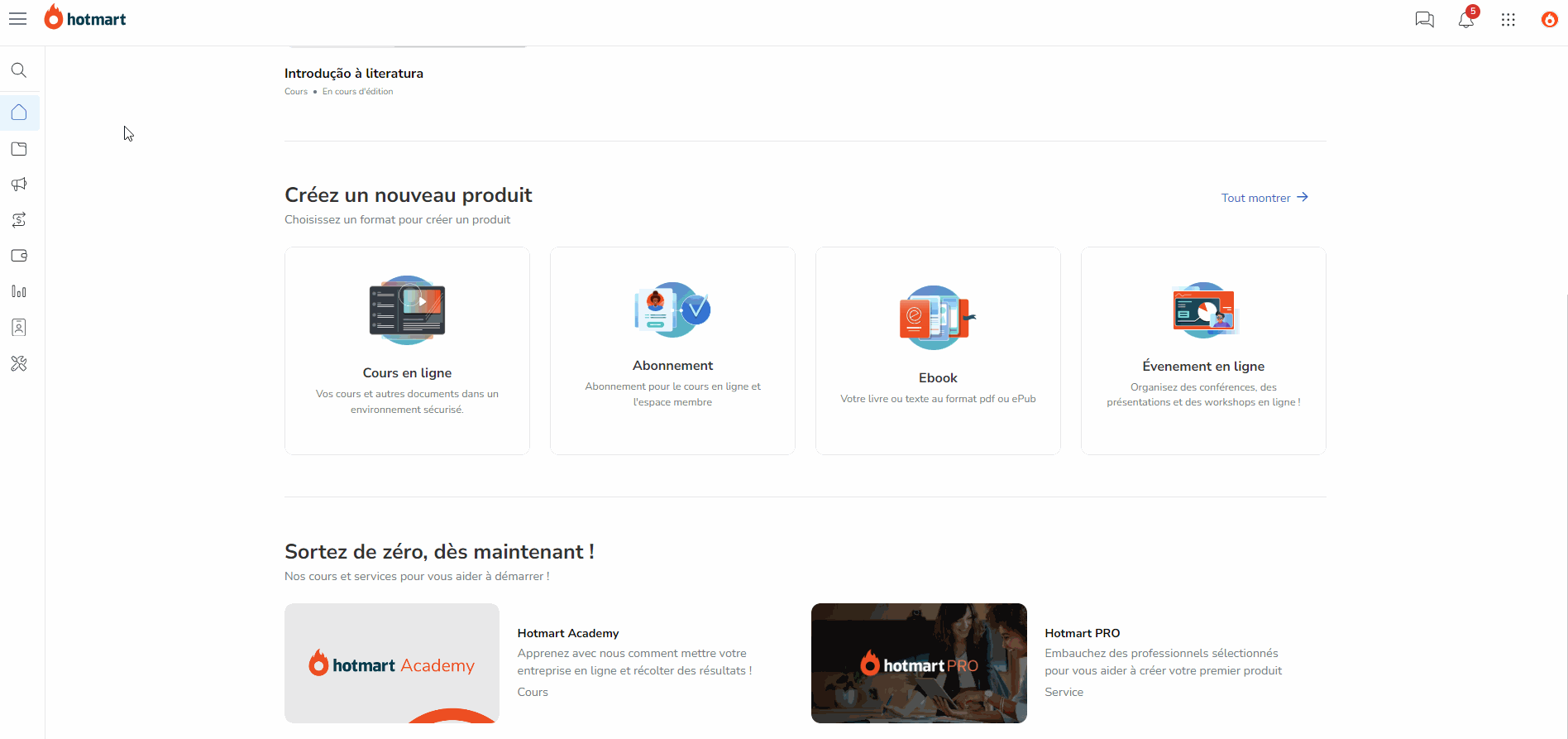Open the sidebar products folder icon
The width and height of the screenshot is (1568, 739).
pos(19,149)
